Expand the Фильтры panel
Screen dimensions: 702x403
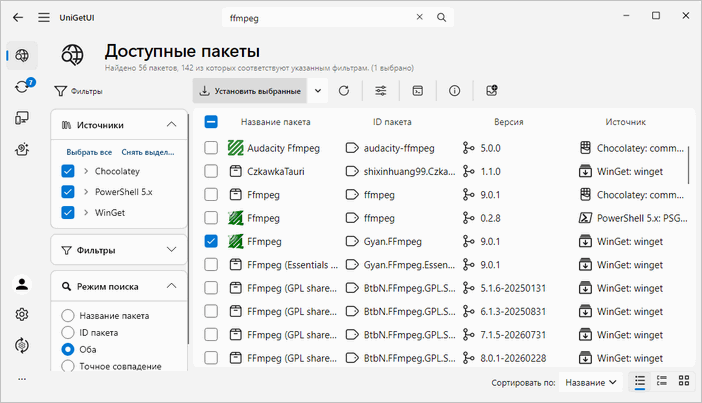coord(171,250)
